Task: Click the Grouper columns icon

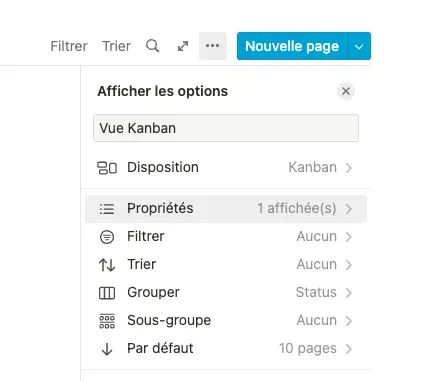Action: coord(107,293)
